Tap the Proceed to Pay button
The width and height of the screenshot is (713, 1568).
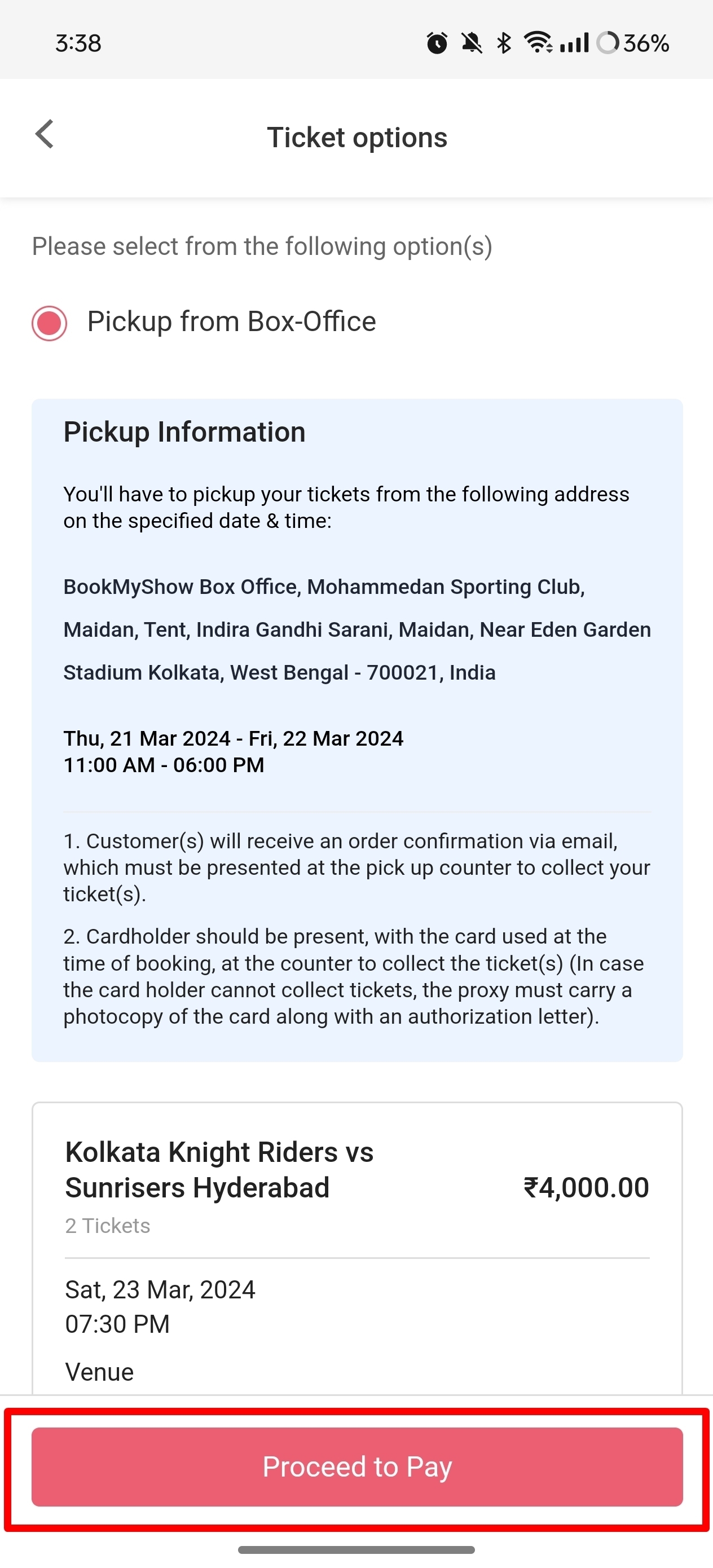(x=356, y=1466)
